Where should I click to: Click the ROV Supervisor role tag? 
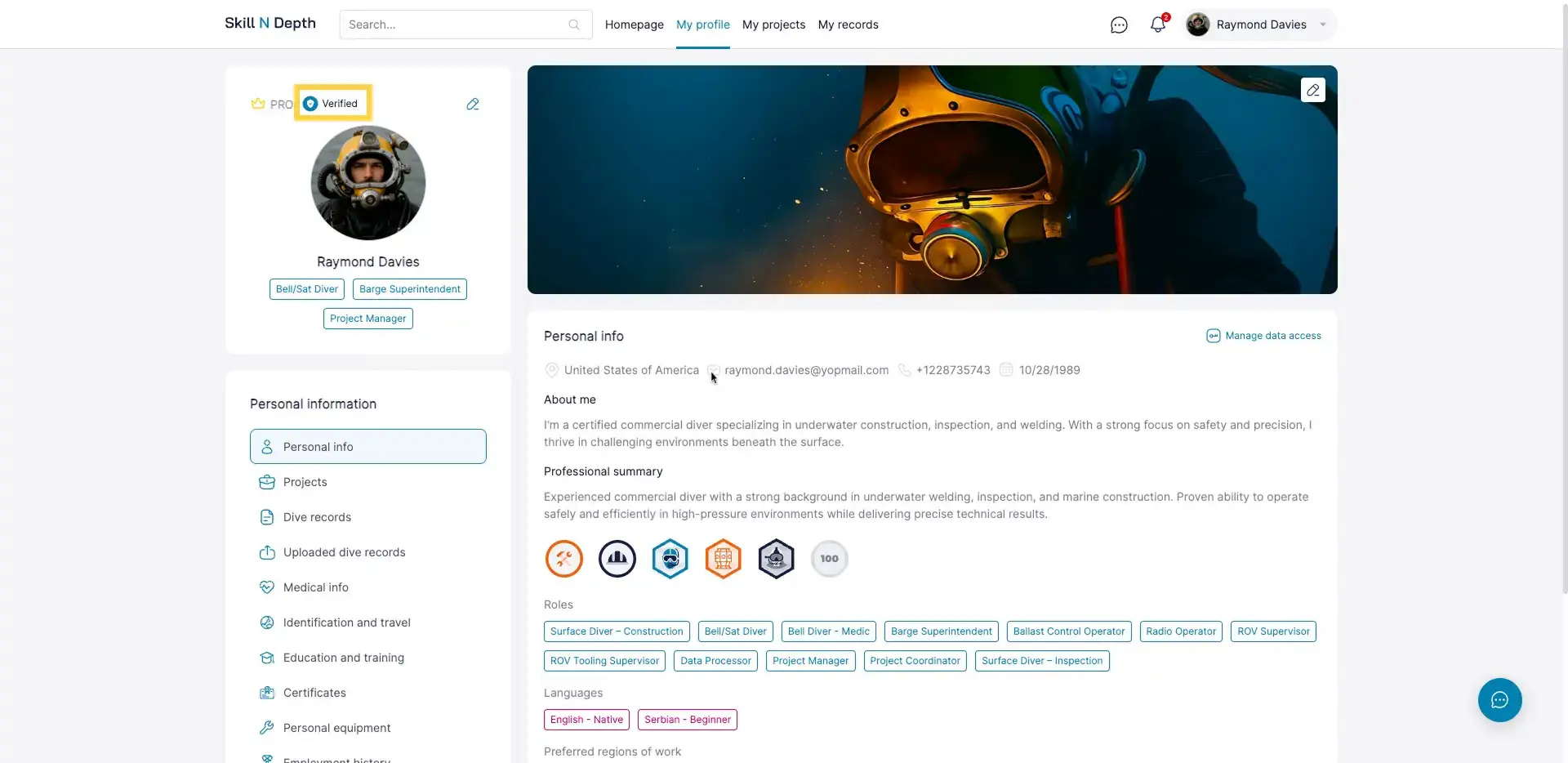tap(1272, 631)
